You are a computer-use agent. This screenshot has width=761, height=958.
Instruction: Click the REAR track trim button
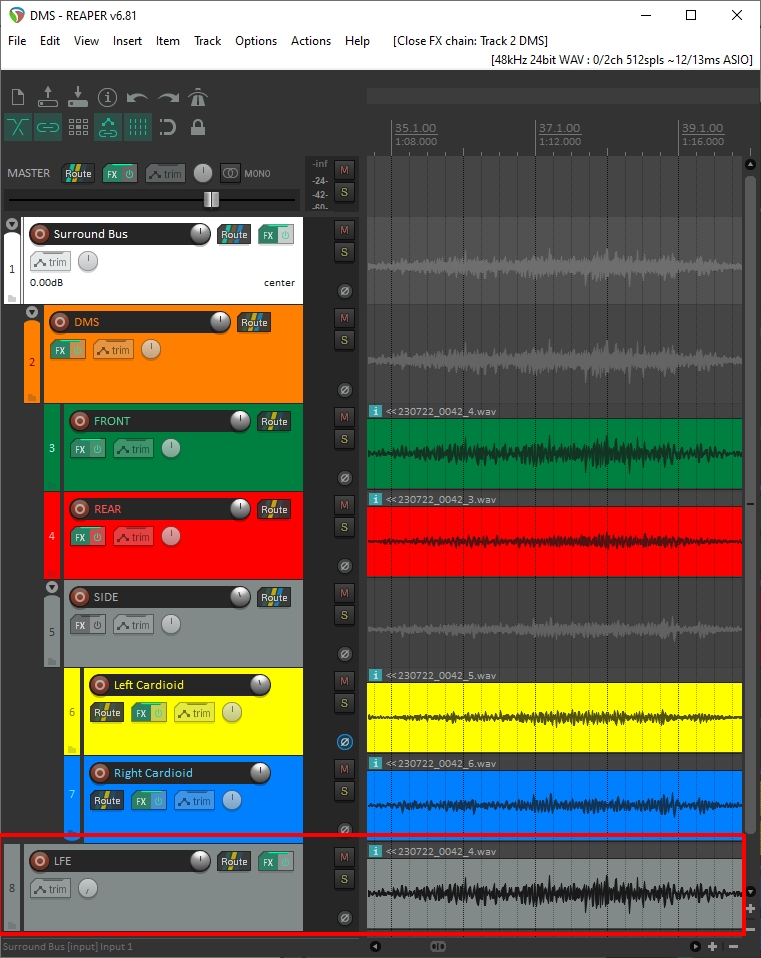point(133,537)
